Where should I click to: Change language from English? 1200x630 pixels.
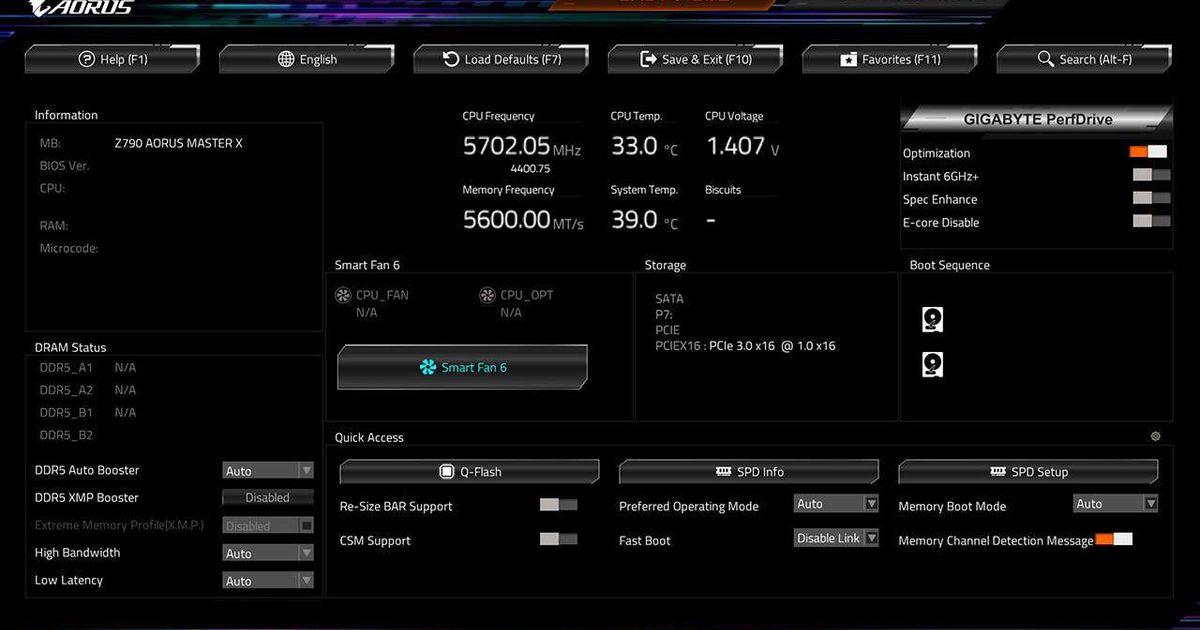pos(307,60)
